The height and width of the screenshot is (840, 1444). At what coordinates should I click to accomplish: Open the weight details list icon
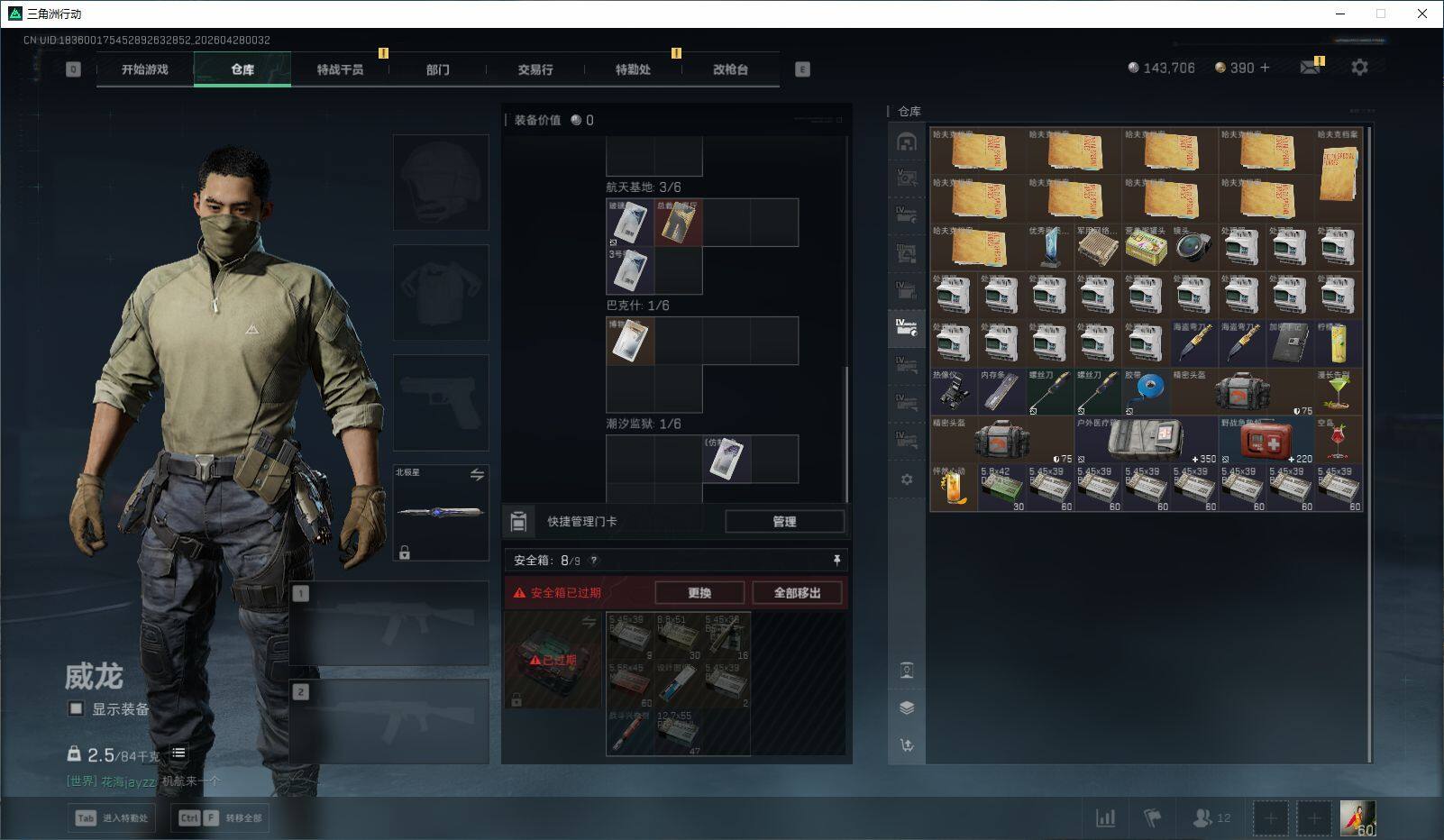(x=178, y=753)
